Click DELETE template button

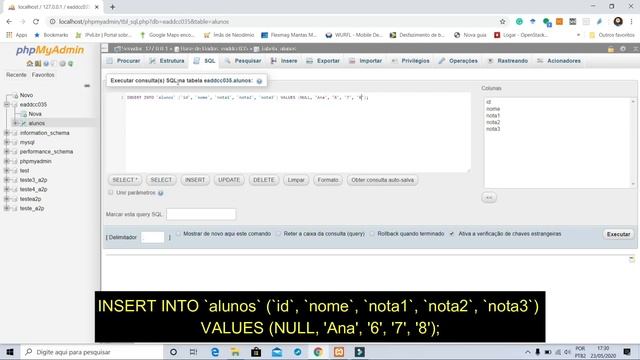tap(264, 180)
